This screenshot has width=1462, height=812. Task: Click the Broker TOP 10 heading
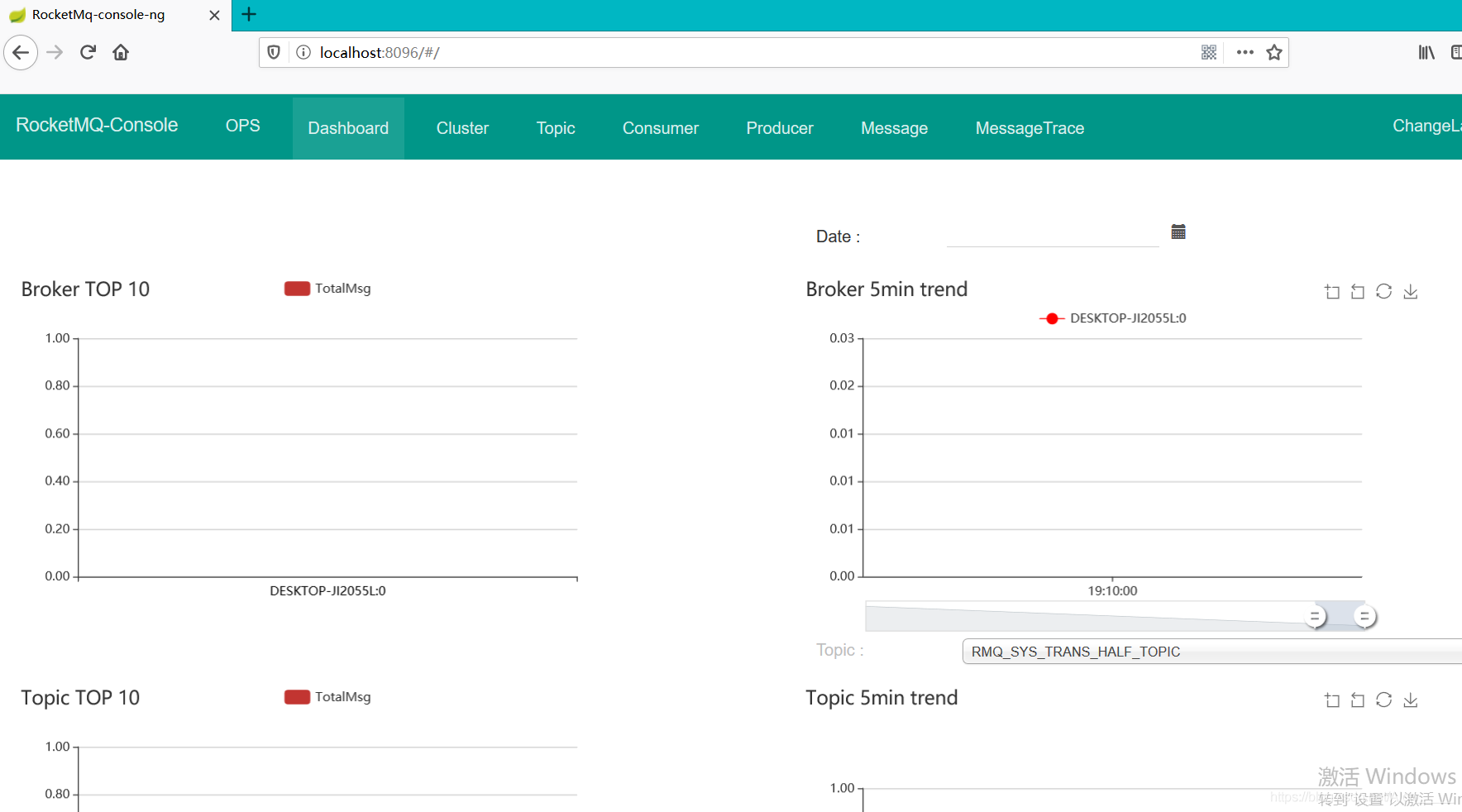[x=85, y=289]
